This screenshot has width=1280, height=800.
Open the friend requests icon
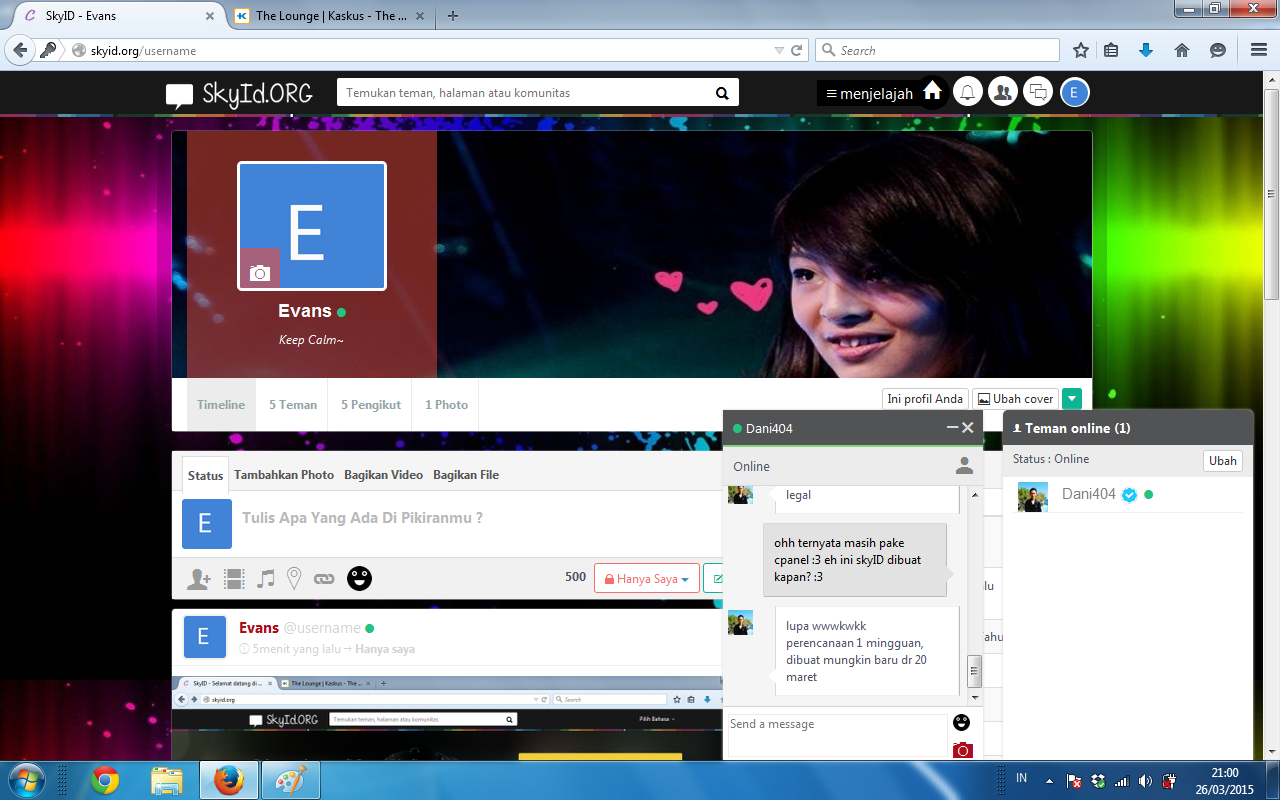pyautogui.click(x=1003, y=92)
